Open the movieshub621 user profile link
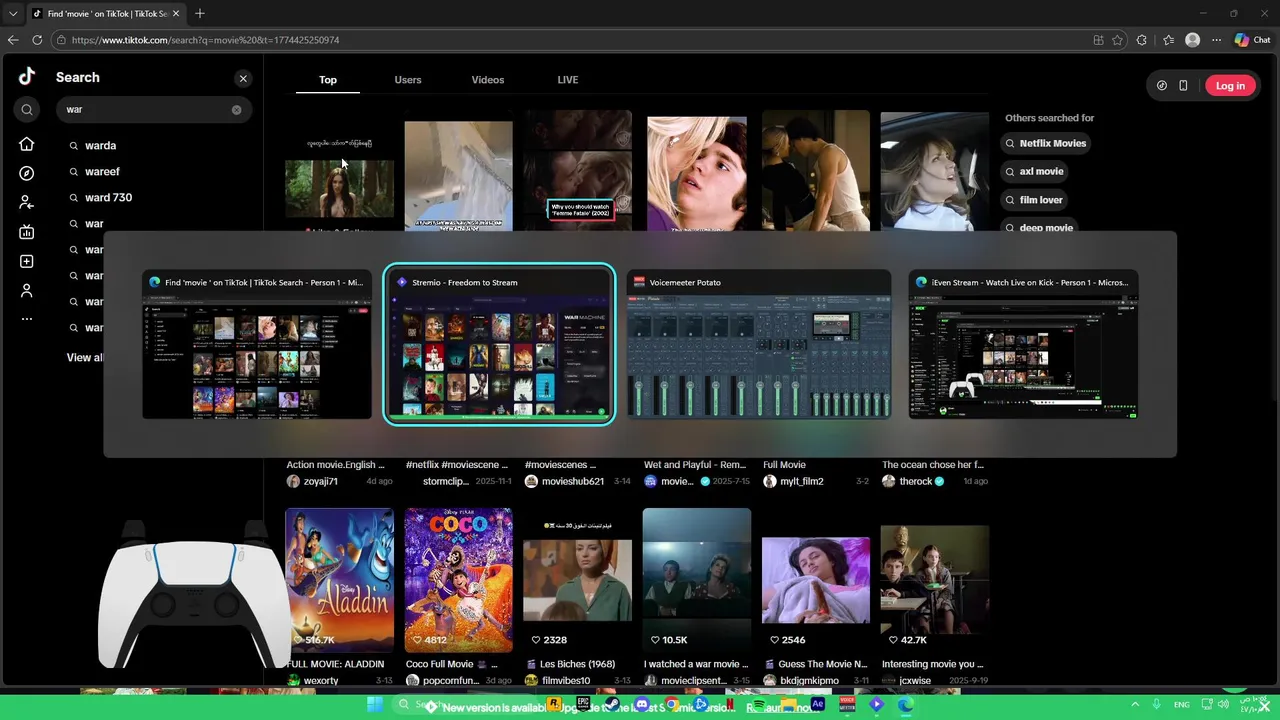Image resolution: width=1280 pixels, height=720 pixels. coord(573,481)
